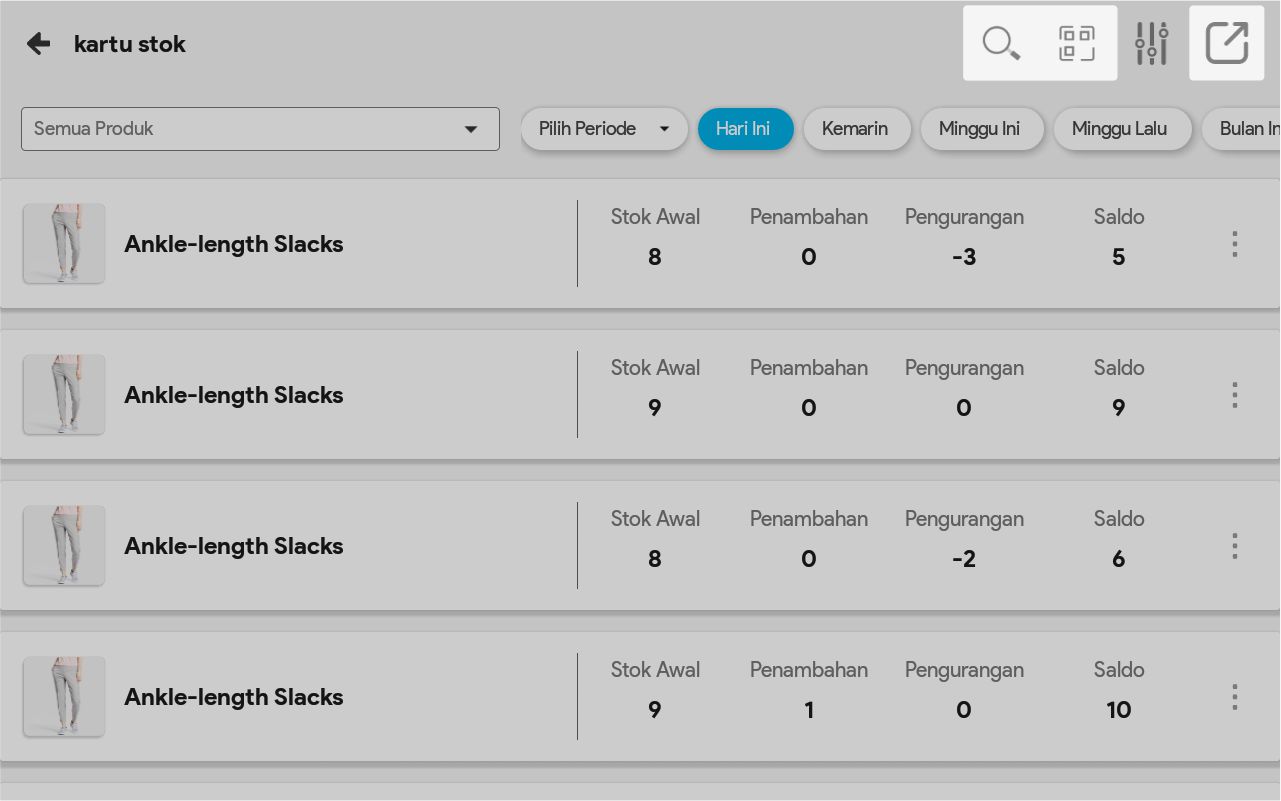1281x801 pixels.
Task: Open more options for first Ankle-length Slacks
Action: click(1235, 244)
